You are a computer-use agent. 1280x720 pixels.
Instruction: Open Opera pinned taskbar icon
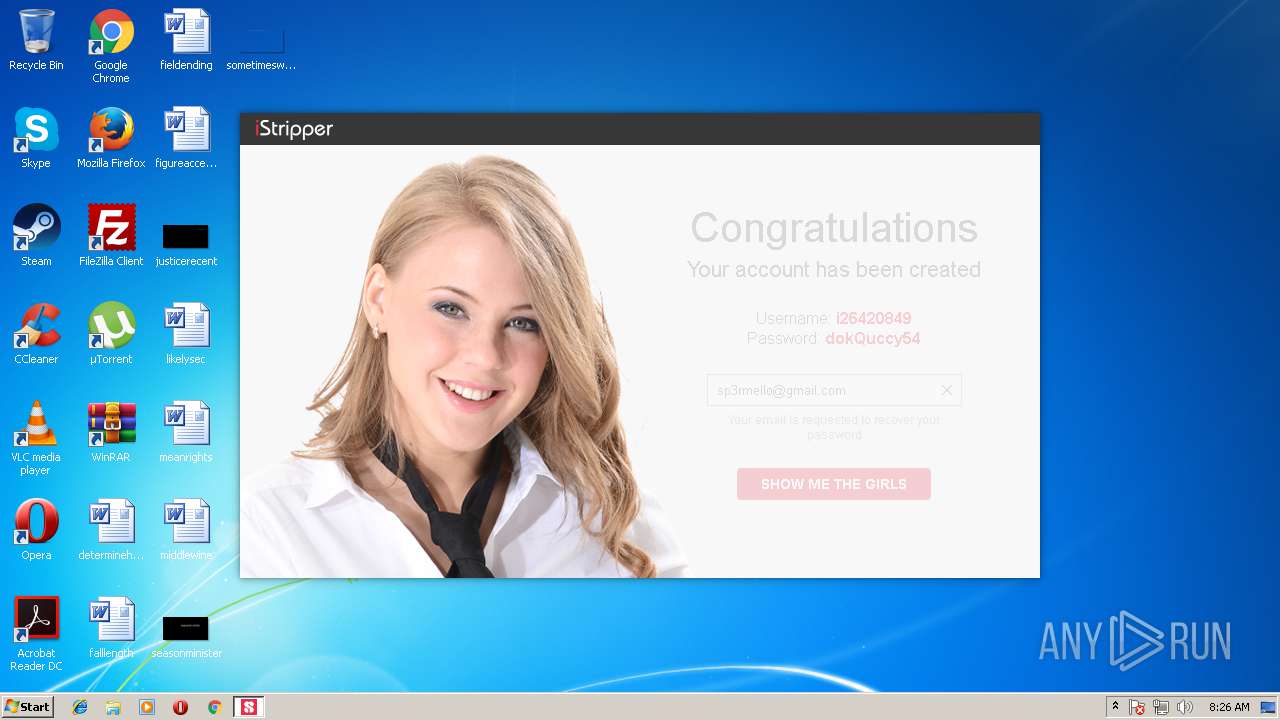click(x=180, y=707)
